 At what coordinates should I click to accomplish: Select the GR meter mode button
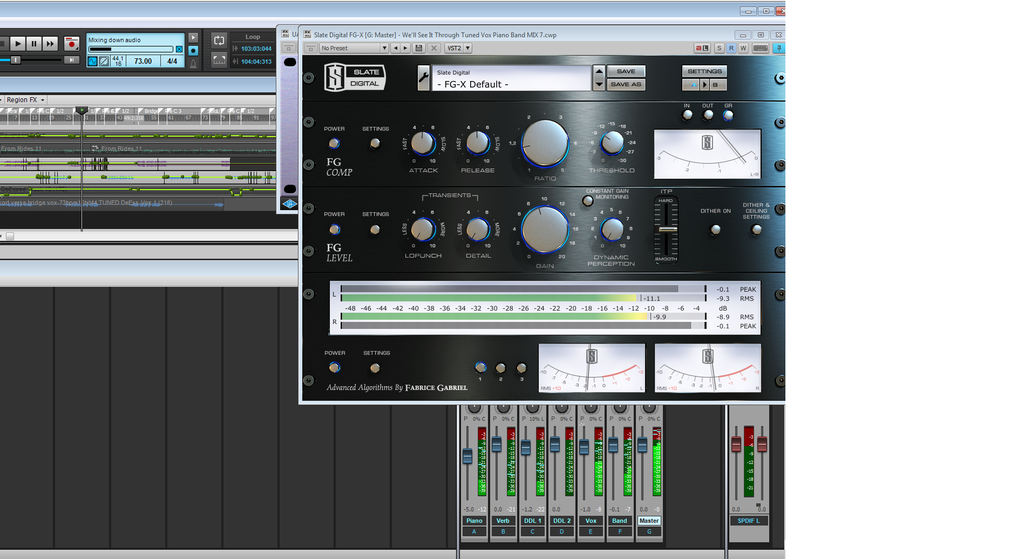pyautogui.click(x=728, y=115)
